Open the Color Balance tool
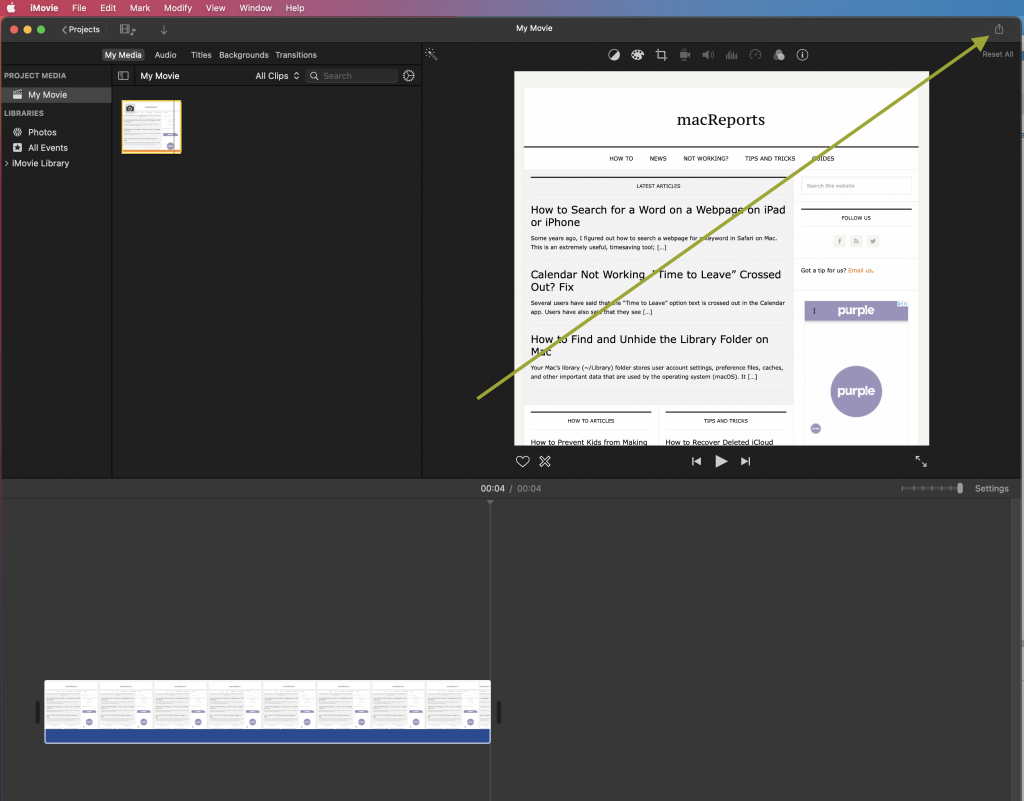The image size is (1024, 801). point(614,55)
